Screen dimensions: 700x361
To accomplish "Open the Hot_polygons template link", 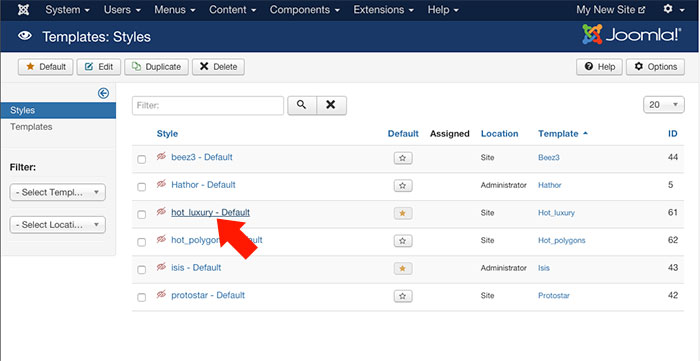I will pos(562,241).
